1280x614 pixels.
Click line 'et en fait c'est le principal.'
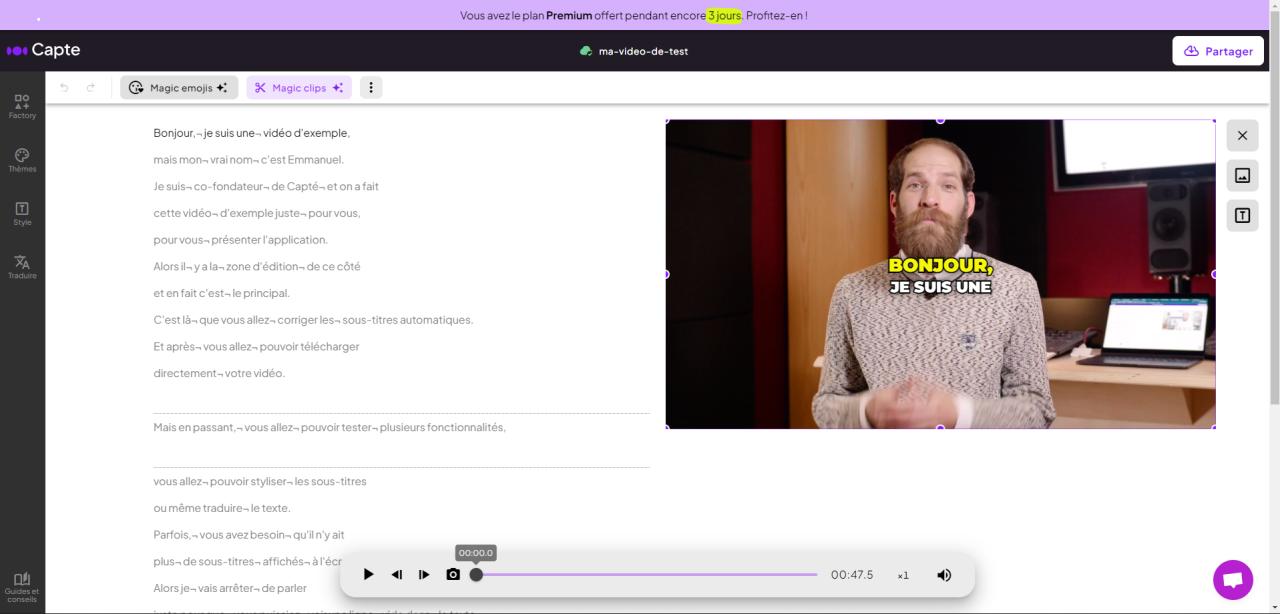pos(222,293)
